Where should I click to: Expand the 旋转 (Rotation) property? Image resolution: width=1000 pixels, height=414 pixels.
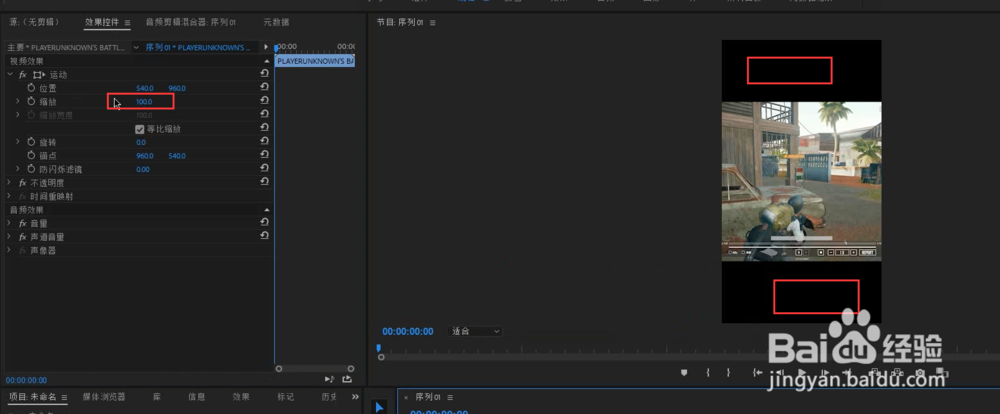tap(17, 142)
